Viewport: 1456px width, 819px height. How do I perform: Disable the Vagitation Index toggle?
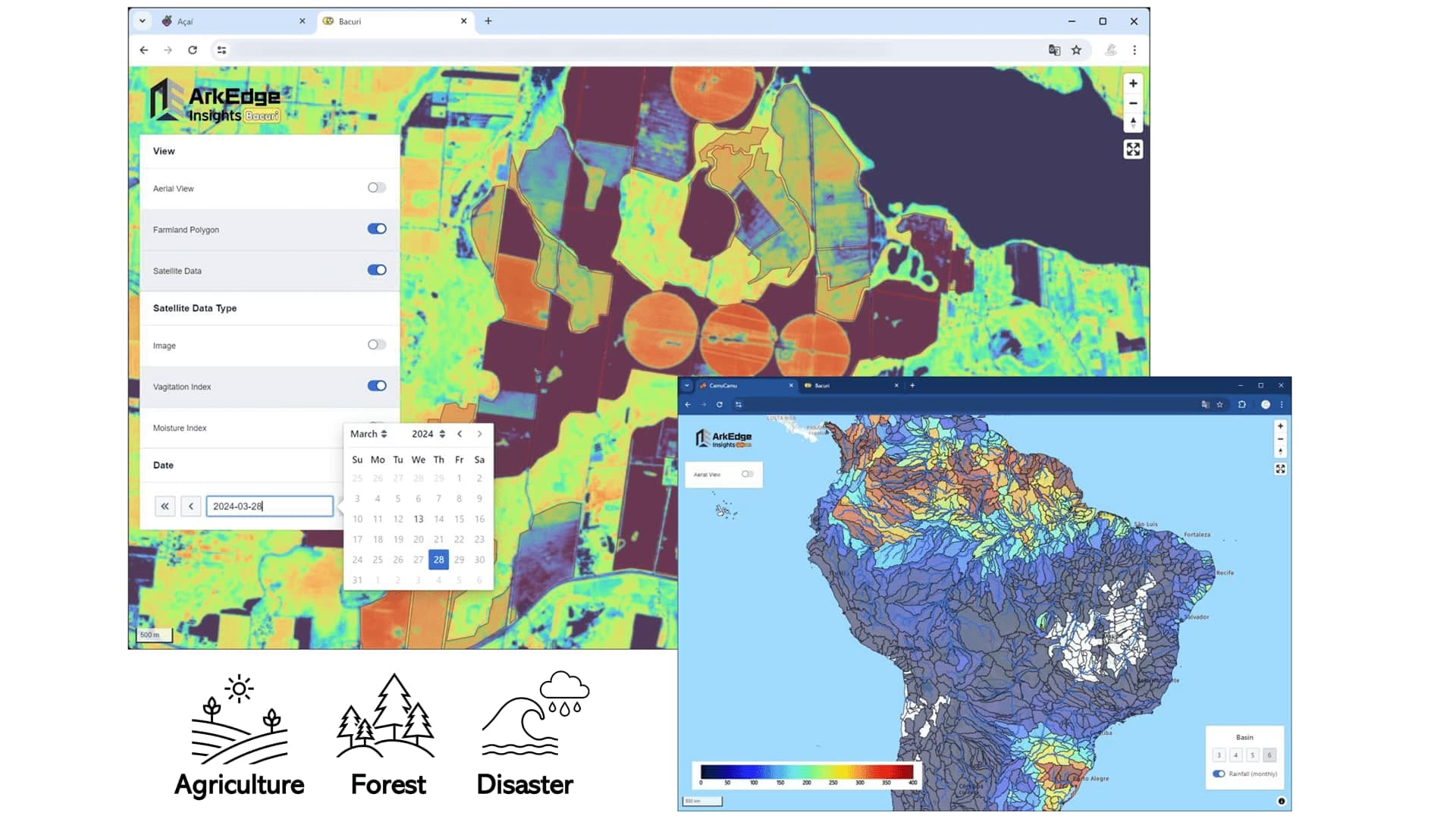coord(377,386)
